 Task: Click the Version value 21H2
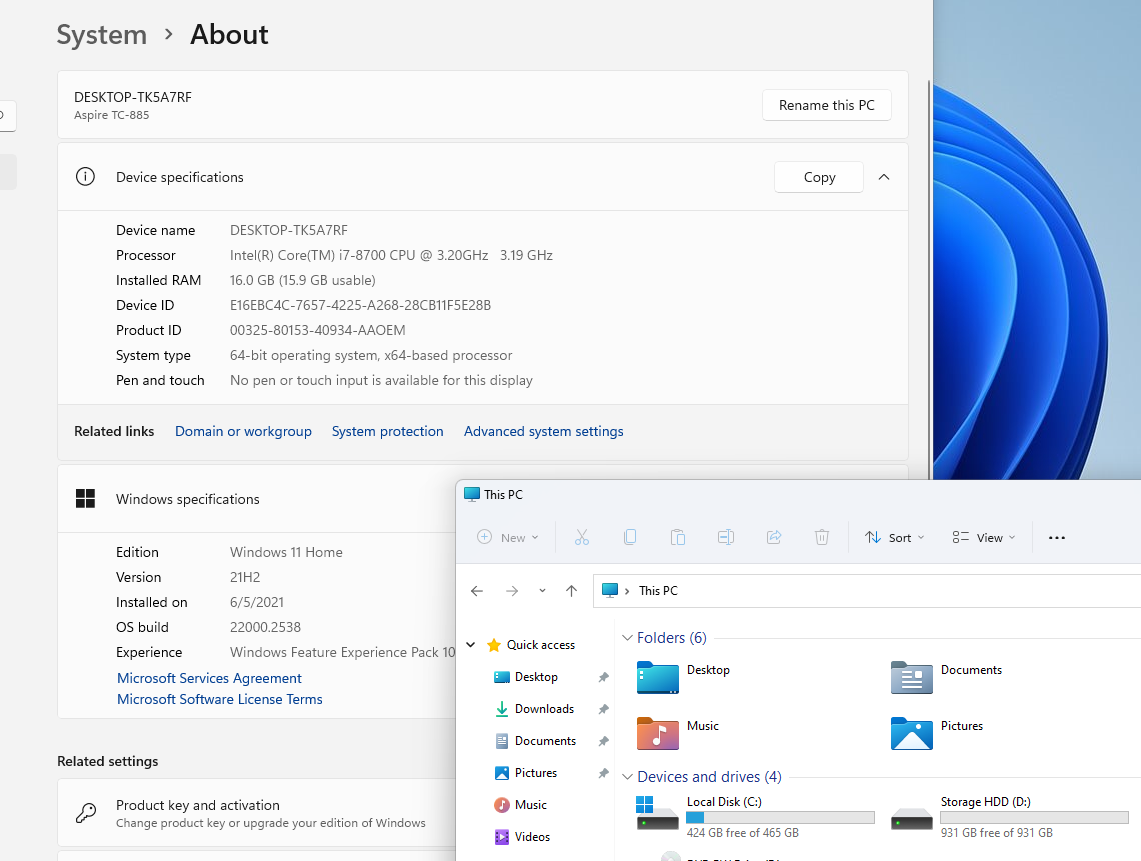(x=244, y=577)
